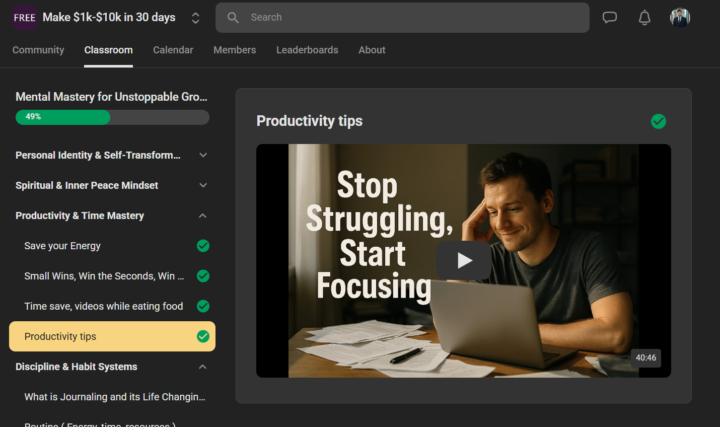This screenshot has height=427, width=720.
Task: Select the highlighted Productivity tips lesson
Action: (x=112, y=337)
